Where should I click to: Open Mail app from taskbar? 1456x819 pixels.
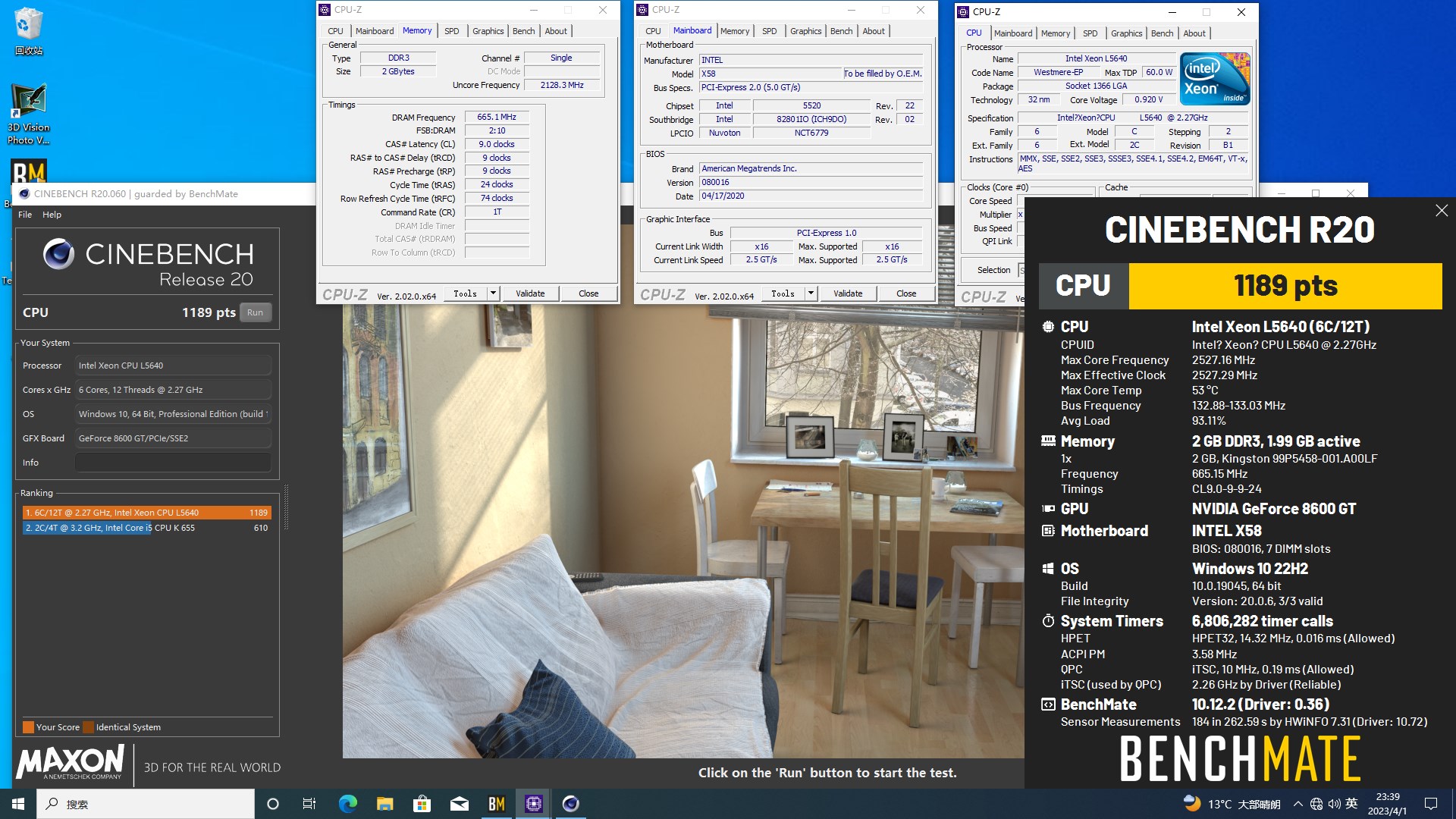coord(459,804)
